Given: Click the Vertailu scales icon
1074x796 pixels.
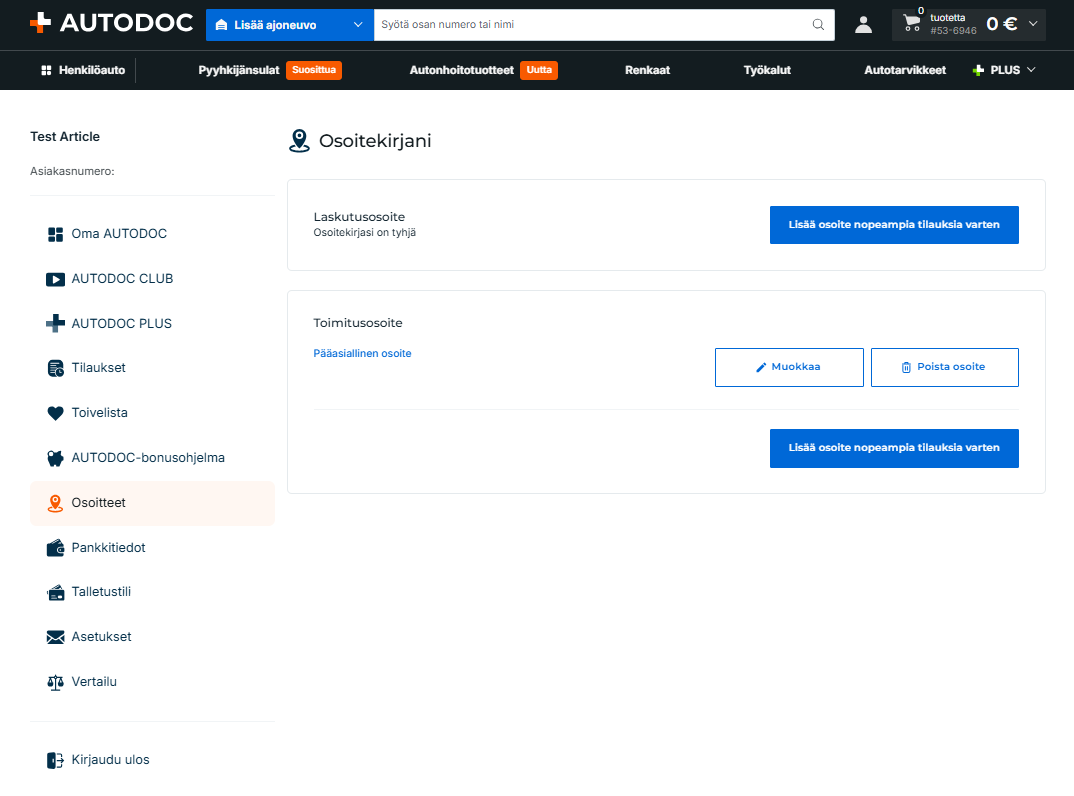Looking at the screenshot, I should (x=55, y=682).
